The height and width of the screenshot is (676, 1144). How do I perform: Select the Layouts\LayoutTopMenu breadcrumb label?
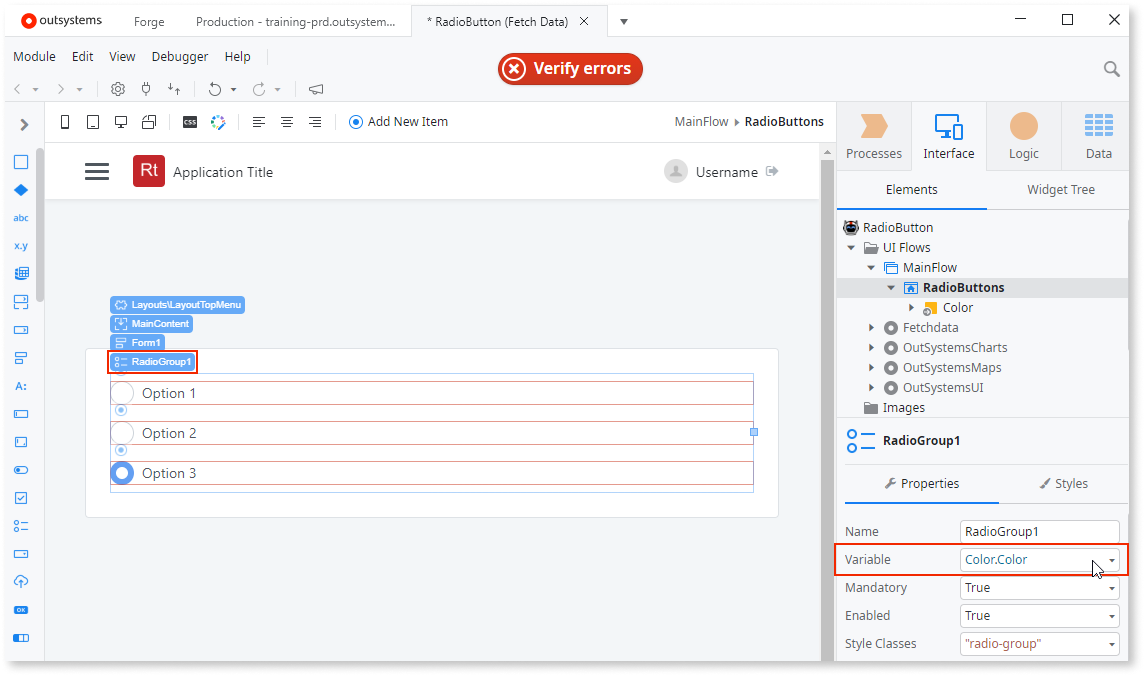(x=177, y=305)
